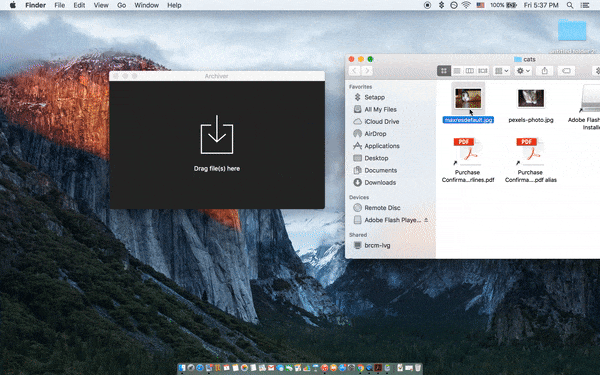Open the Window menu
Image resolution: width=600 pixels, height=375 pixels.
[x=146, y=5]
